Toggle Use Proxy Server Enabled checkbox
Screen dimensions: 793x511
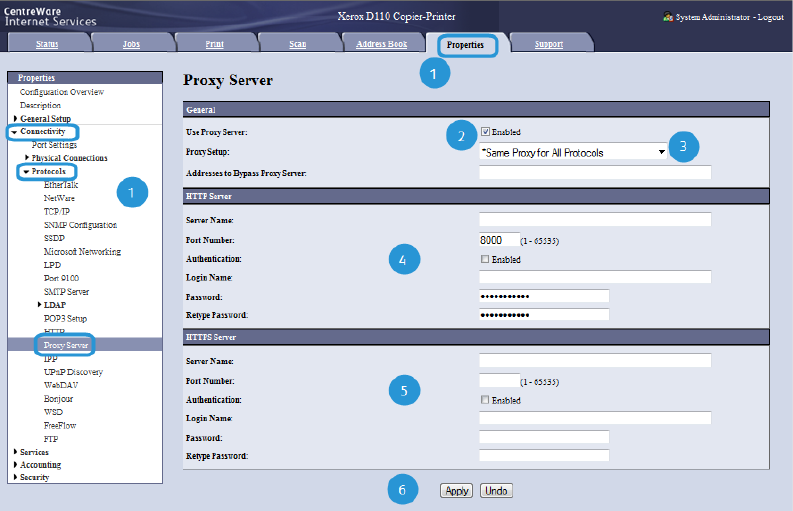pos(485,132)
